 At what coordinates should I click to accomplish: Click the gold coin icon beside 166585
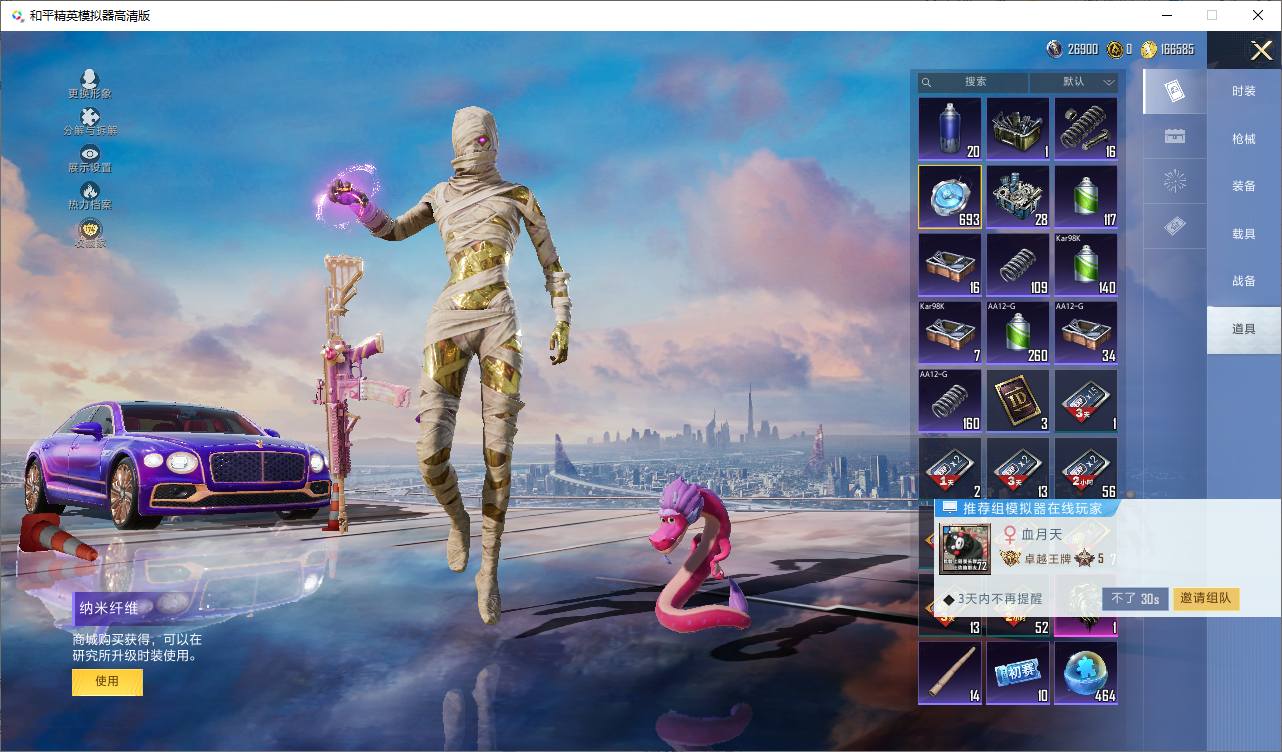1149,49
